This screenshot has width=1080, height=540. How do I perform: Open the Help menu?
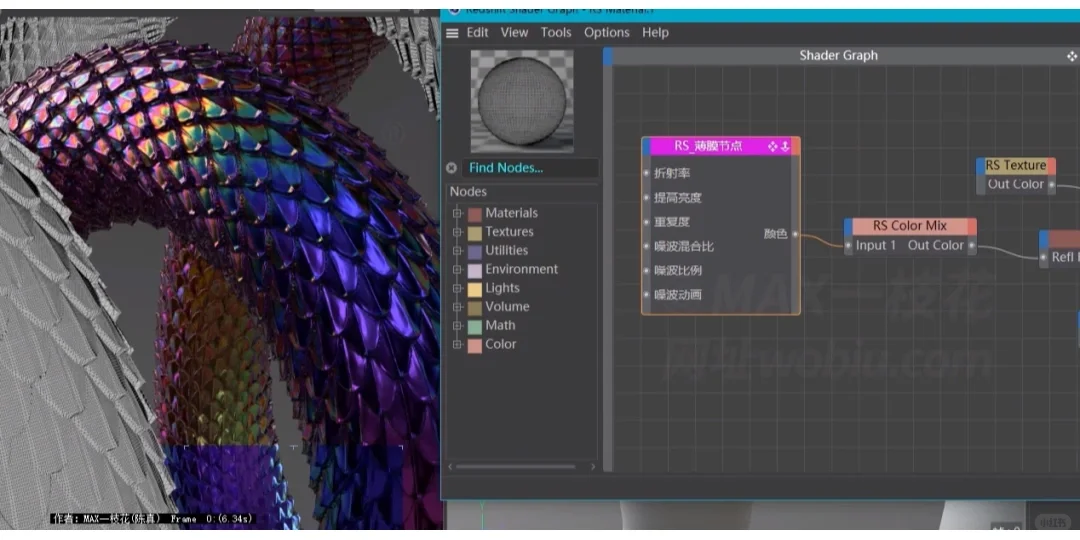pyautogui.click(x=655, y=32)
